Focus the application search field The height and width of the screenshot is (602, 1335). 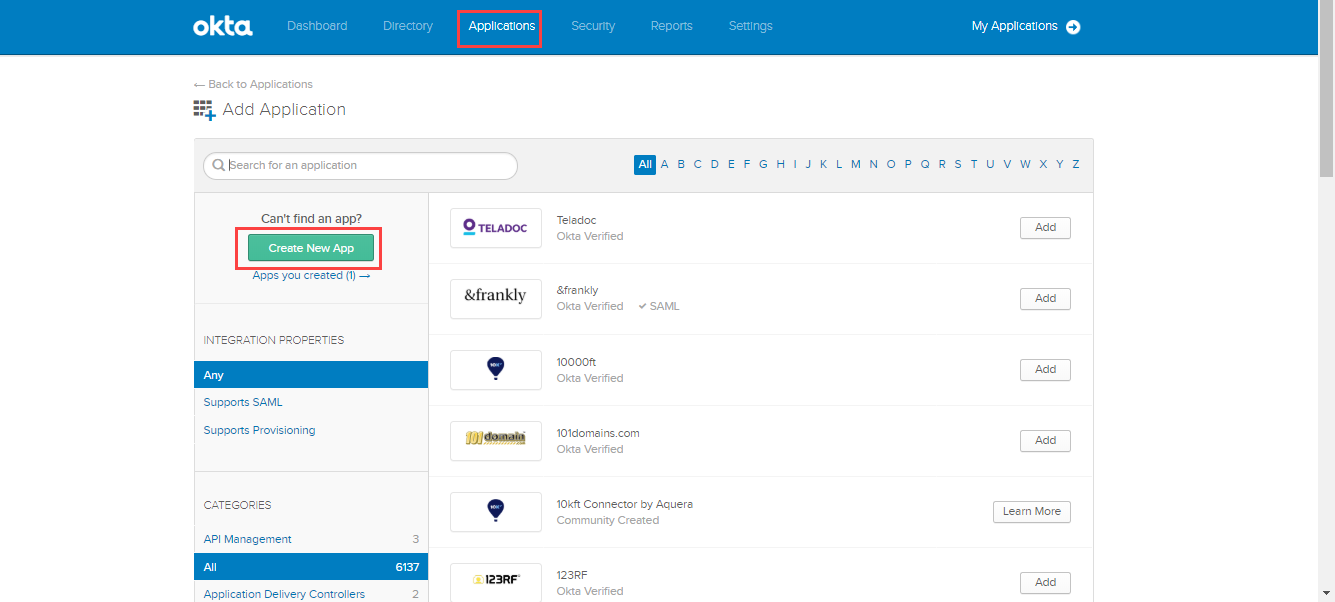click(365, 165)
